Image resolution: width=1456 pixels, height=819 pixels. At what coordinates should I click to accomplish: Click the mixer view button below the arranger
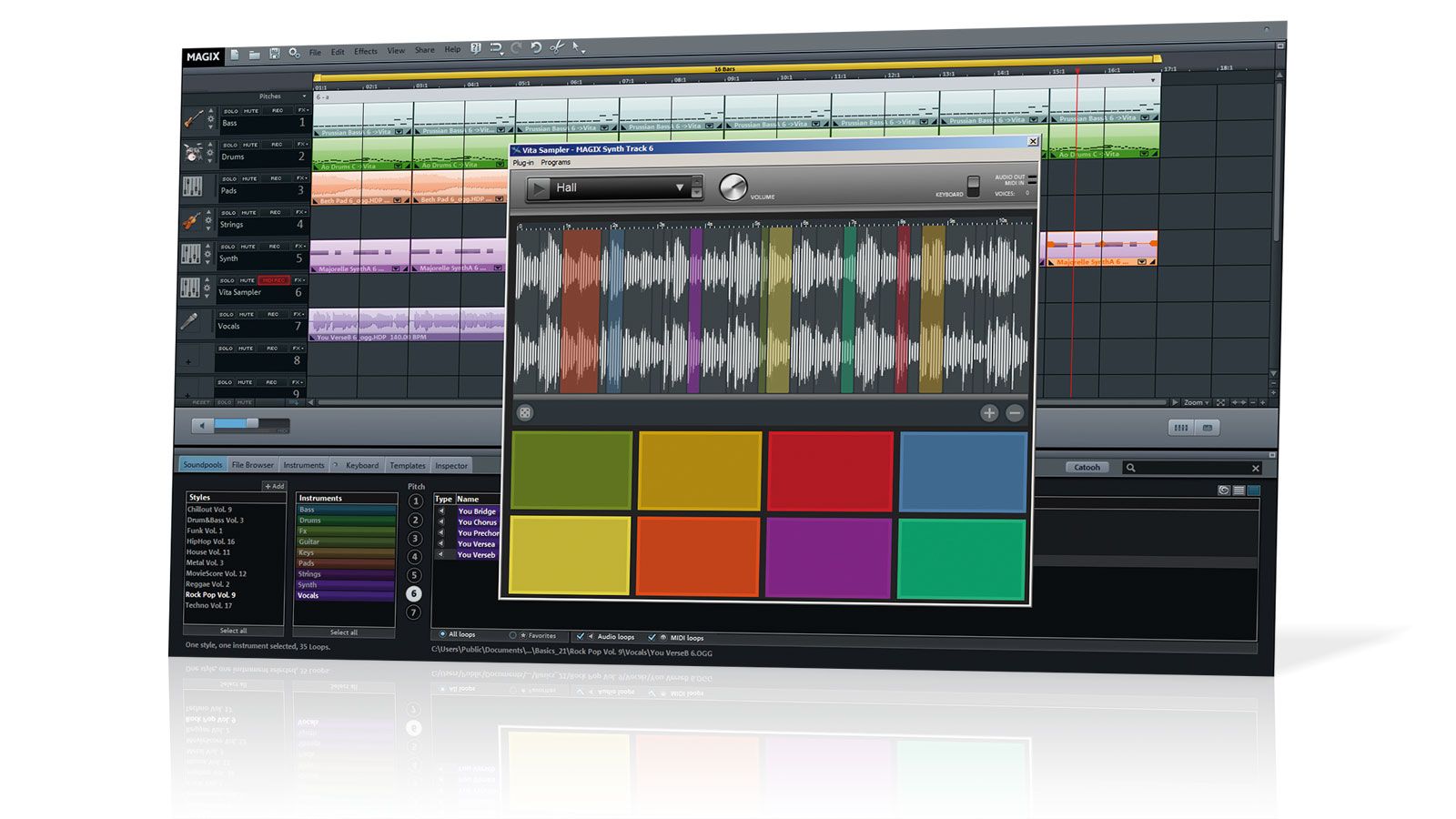[1181, 427]
